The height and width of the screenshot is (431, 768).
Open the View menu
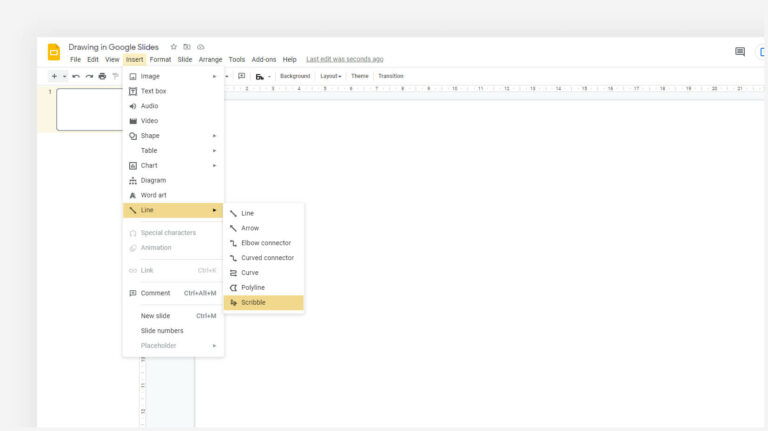(112, 59)
